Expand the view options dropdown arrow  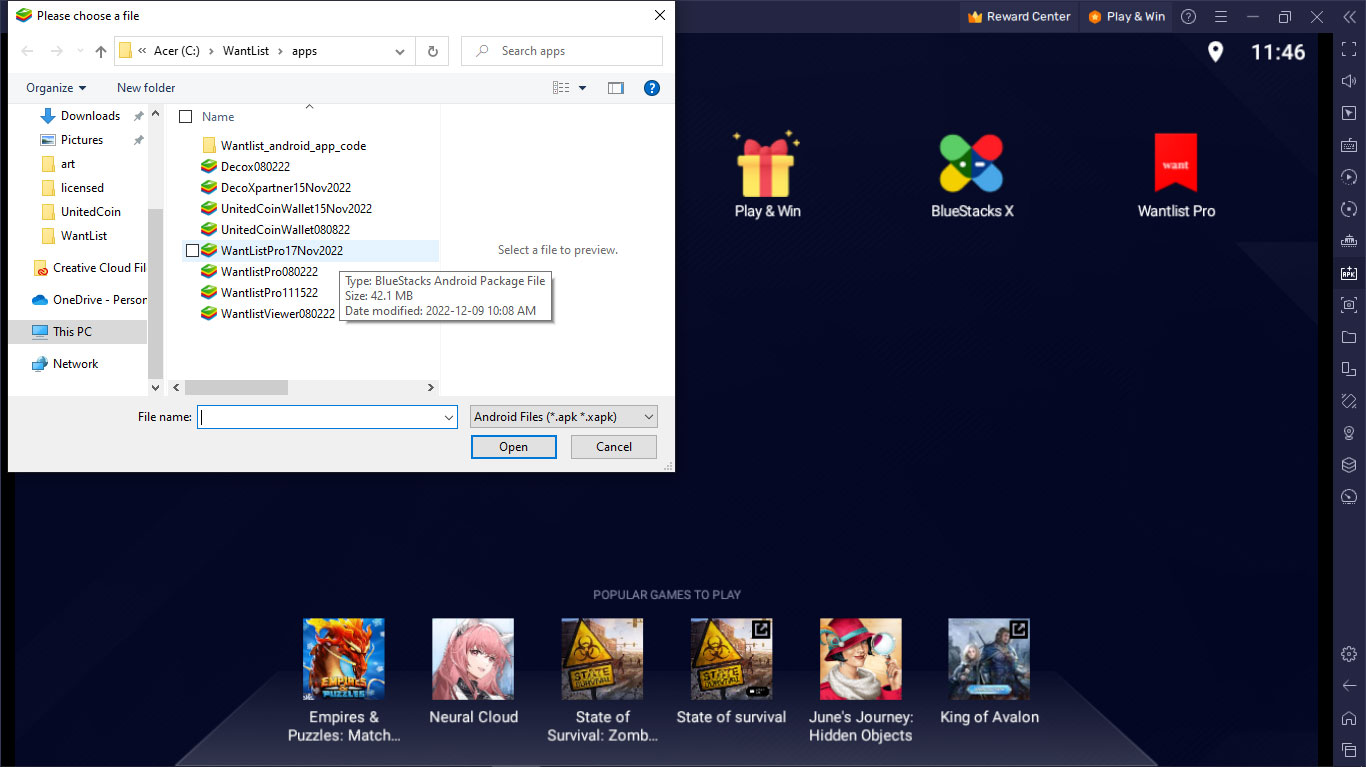tap(583, 88)
